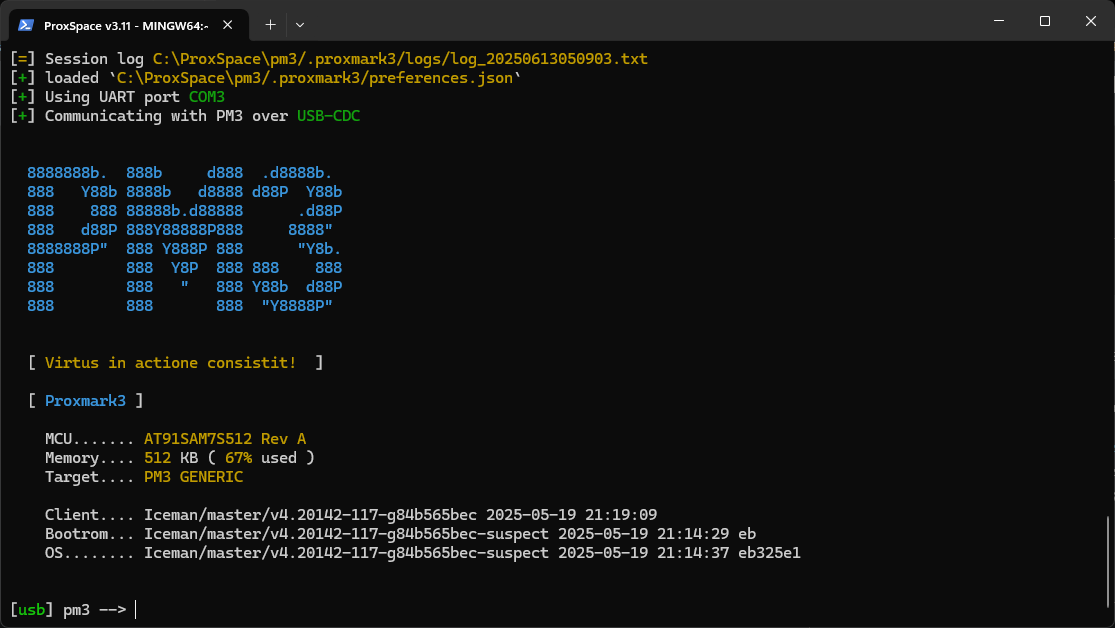Click the Target value PM3 GENERIC
The height and width of the screenshot is (628, 1115).
pyautogui.click(x=193, y=477)
